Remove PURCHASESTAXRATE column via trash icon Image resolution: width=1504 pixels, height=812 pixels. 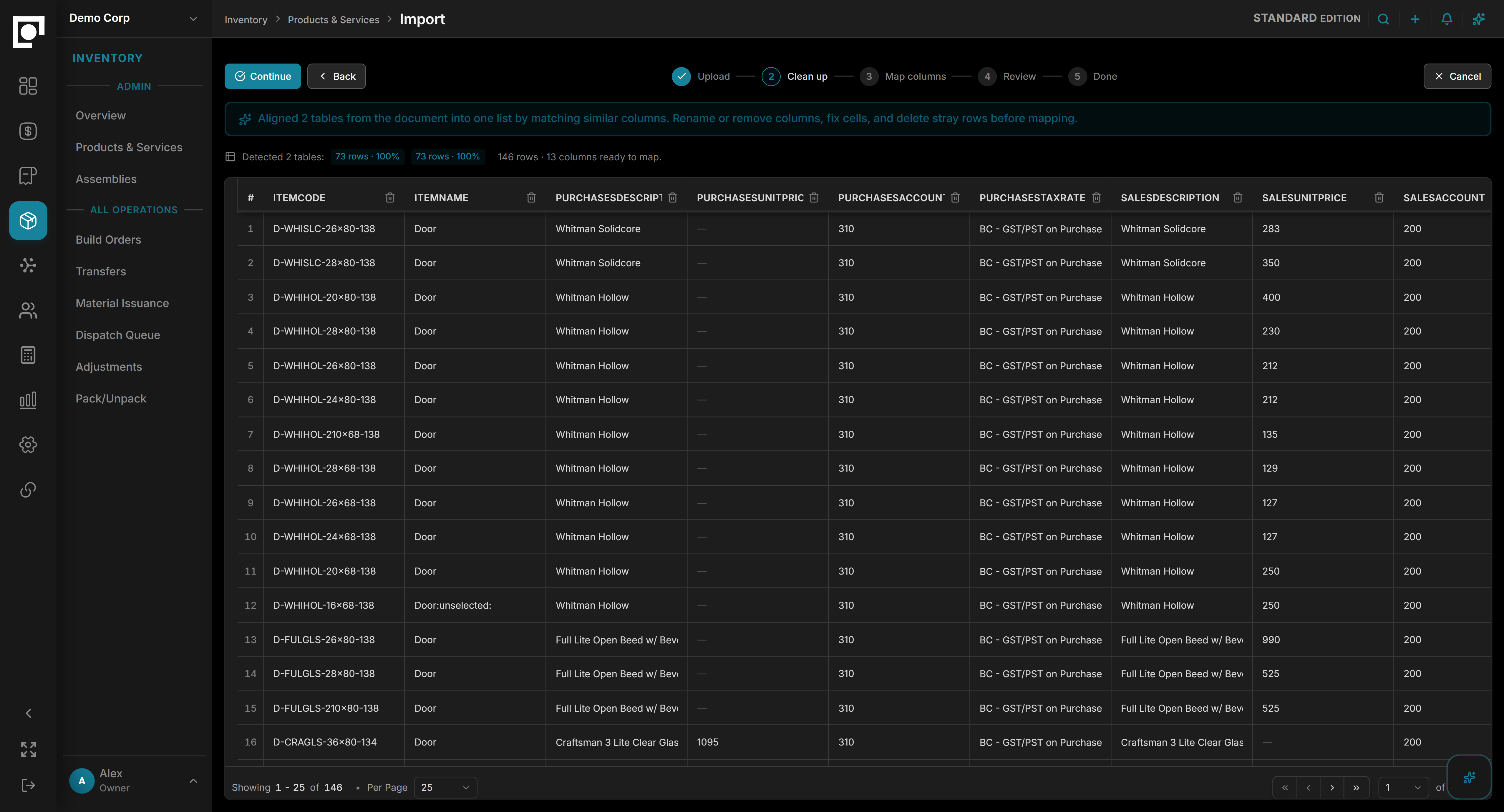click(1097, 198)
